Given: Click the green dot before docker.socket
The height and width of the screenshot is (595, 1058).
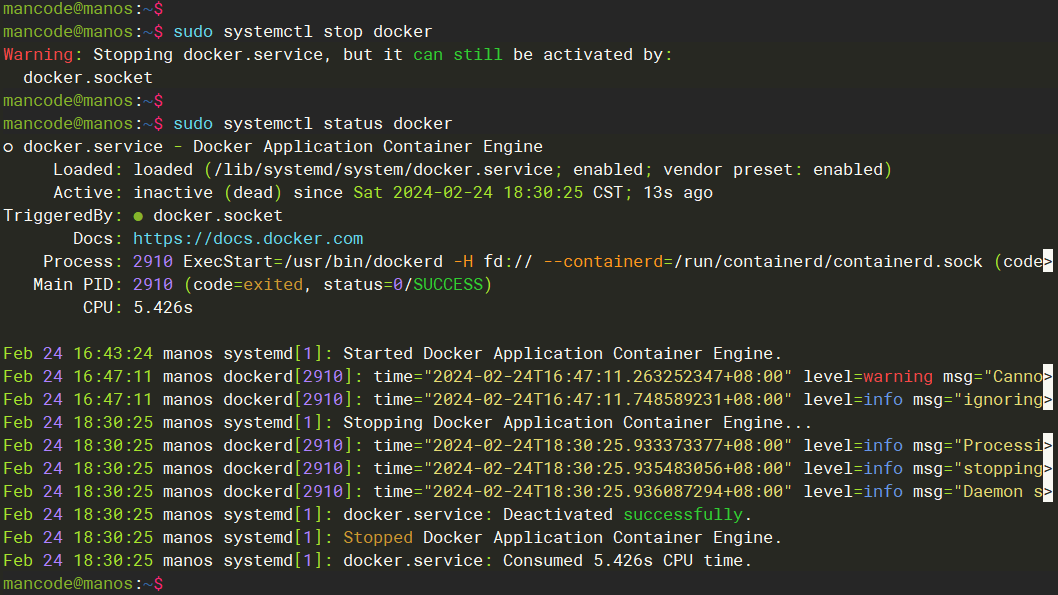Looking at the screenshot, I should click(138, 216).
